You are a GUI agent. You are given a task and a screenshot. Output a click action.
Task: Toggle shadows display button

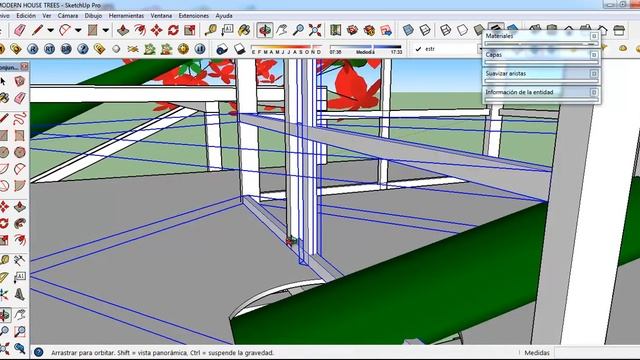(222, 49)
